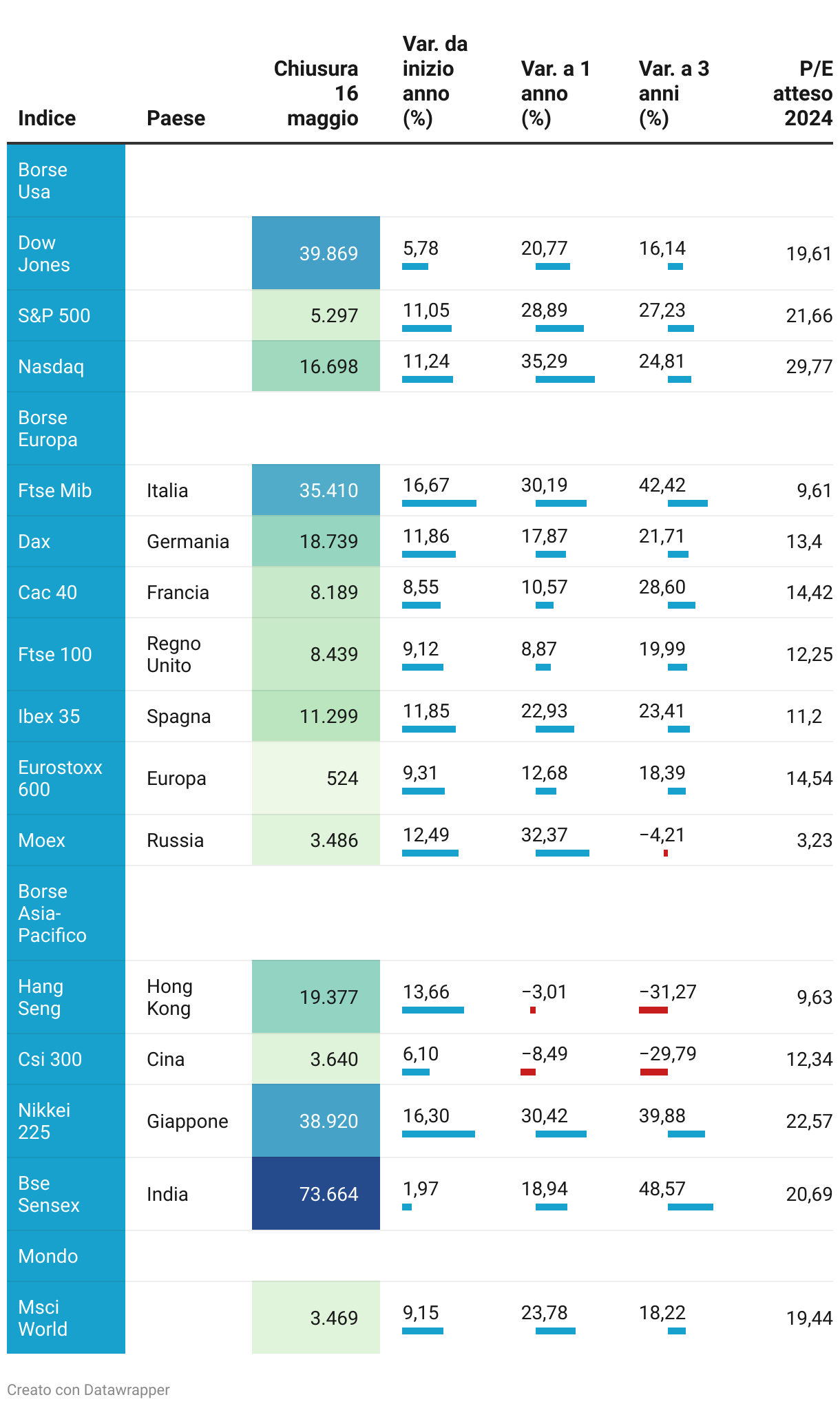Select the 'Chiusura 16 maggio' column header
Image resolution: width=840 pixels, height=1406 pixels.
point(316,94)
